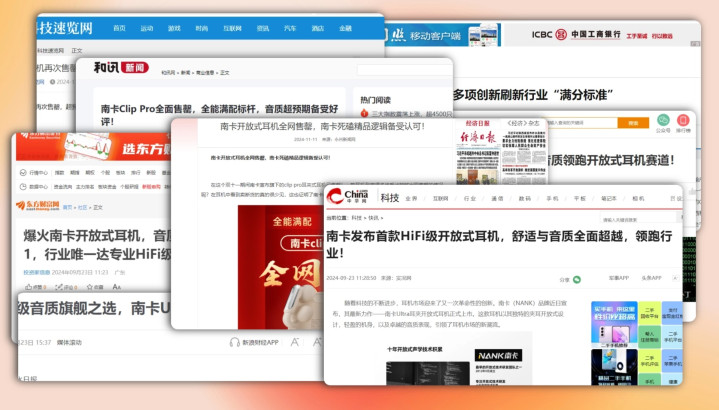Click the Aa font-size icon on the 东方财富 article
Screen dimensions: 719x410
pyautogui.click(x=116, y=287)
